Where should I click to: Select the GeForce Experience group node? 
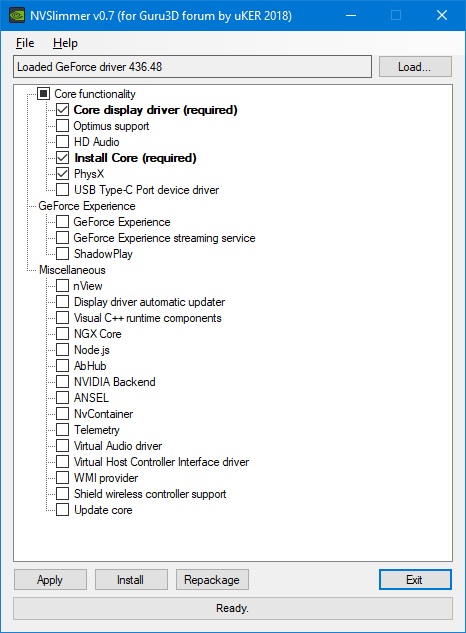pos(87,206)
